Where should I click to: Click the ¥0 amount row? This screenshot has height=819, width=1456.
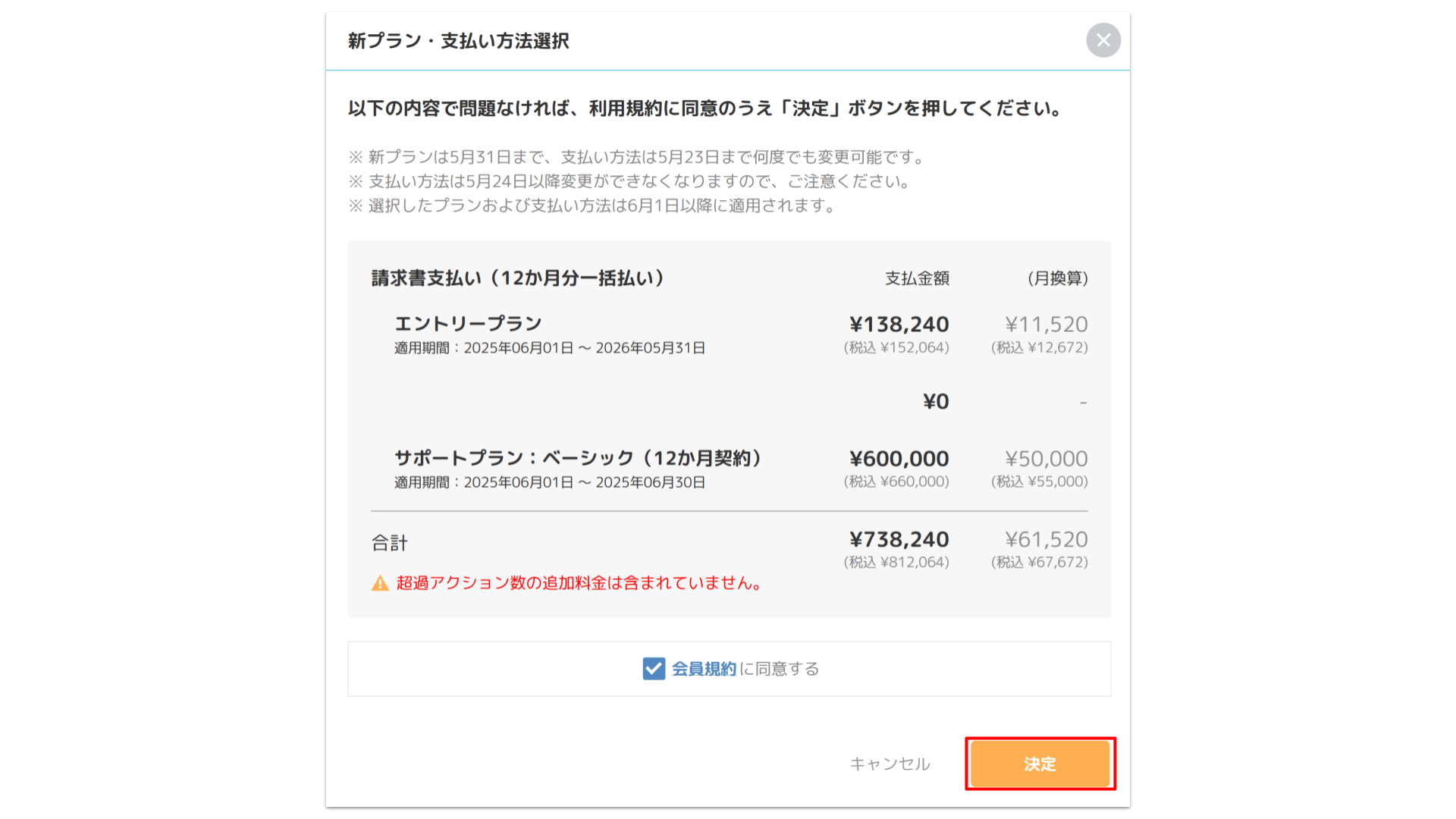pyautogui.click(x=936, y=401)
